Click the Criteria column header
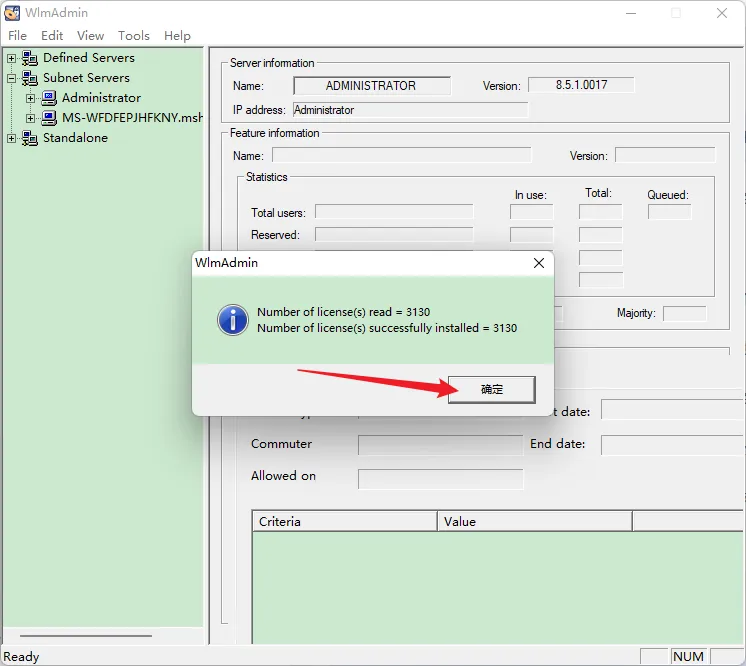Viewport: 746px width, 666px height. click(344, 521)
